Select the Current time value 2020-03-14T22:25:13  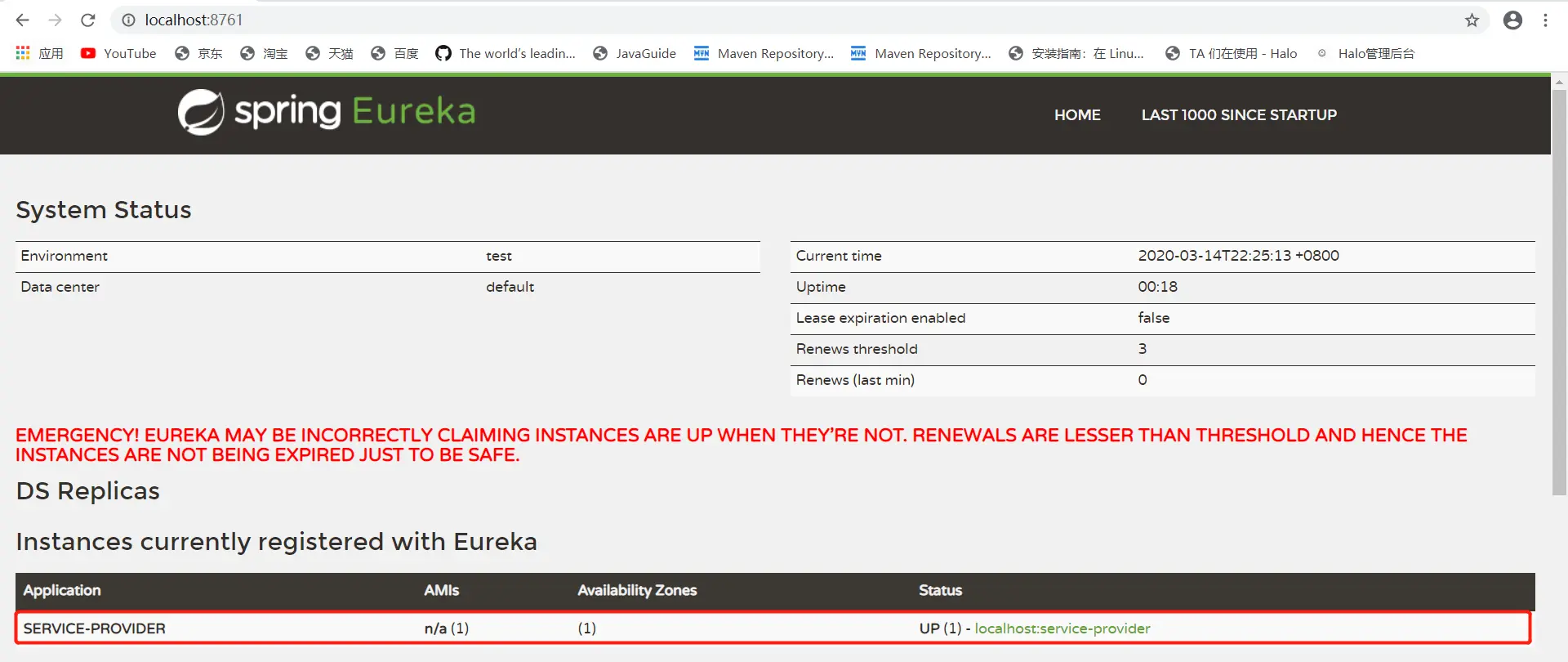pyautogui.click(x=1238, y=256)
